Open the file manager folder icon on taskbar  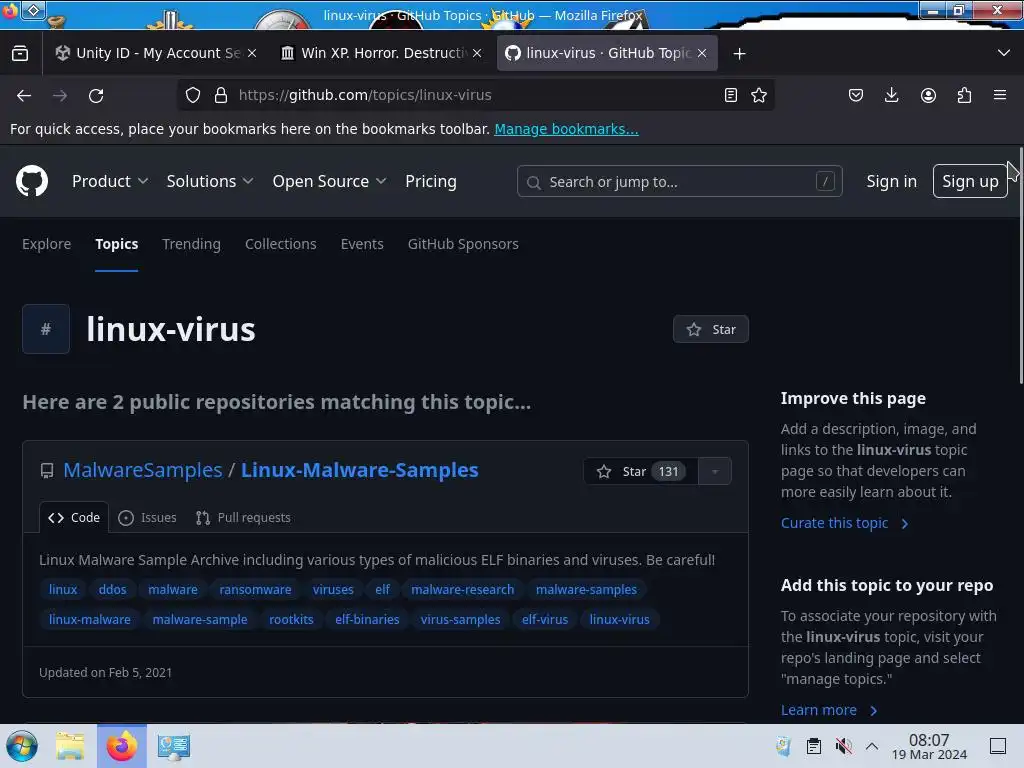click(70, 746)
